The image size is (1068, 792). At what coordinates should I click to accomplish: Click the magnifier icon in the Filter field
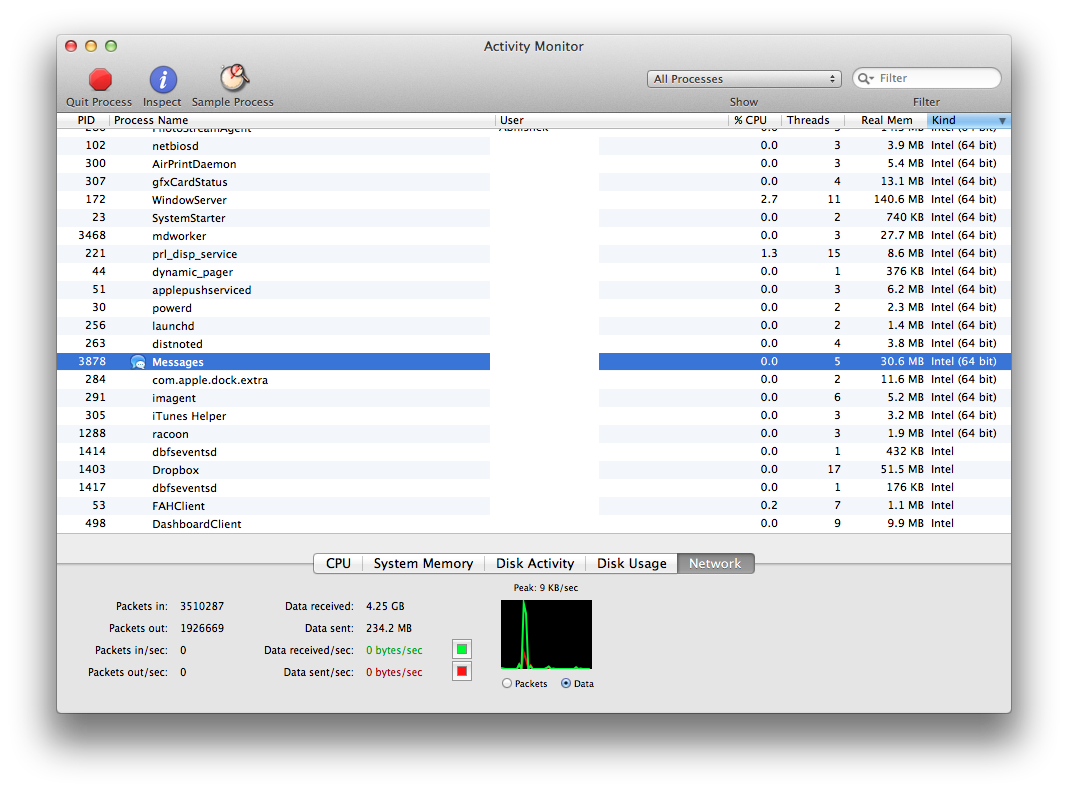click(x=865, y=78)
